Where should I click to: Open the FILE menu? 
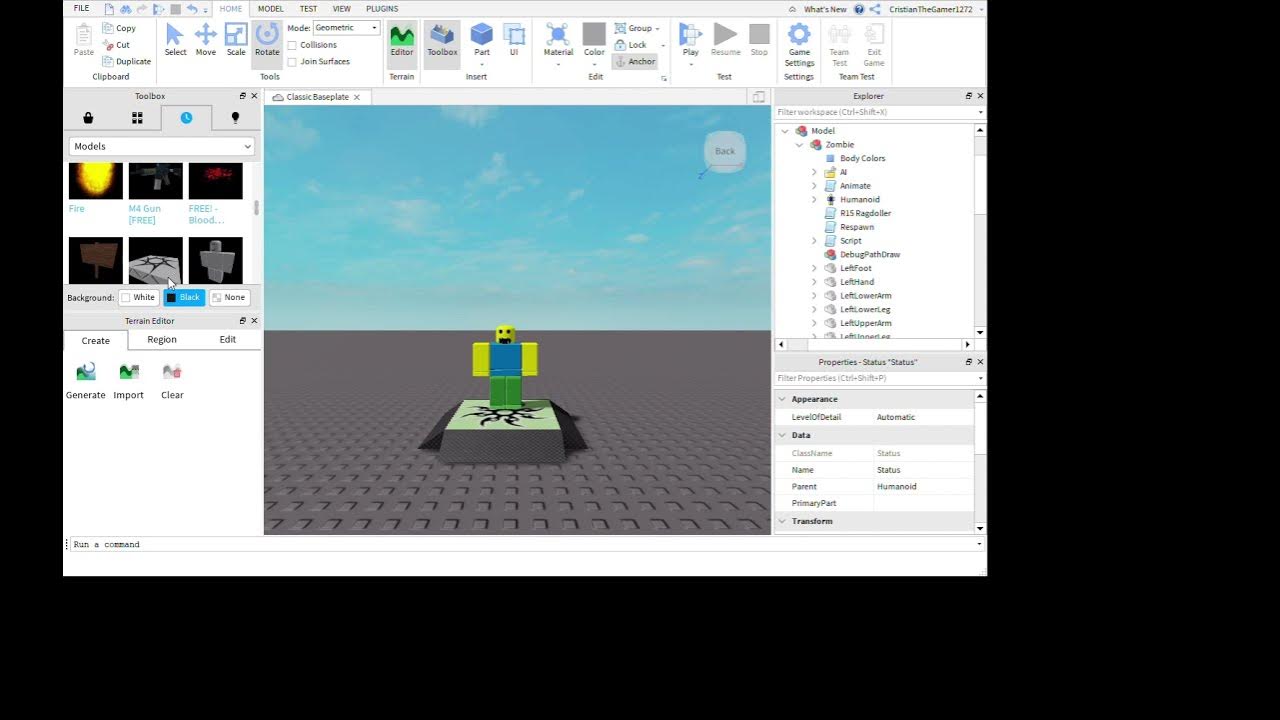(x=81, y=8)
